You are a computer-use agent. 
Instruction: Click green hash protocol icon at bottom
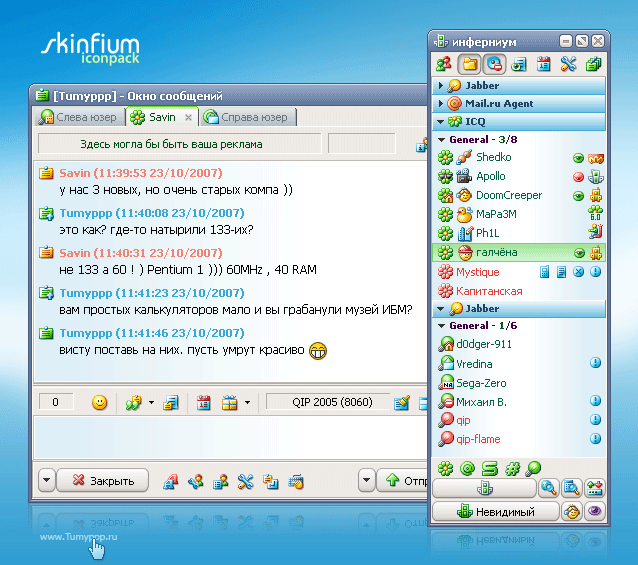[x=512, y=469]
